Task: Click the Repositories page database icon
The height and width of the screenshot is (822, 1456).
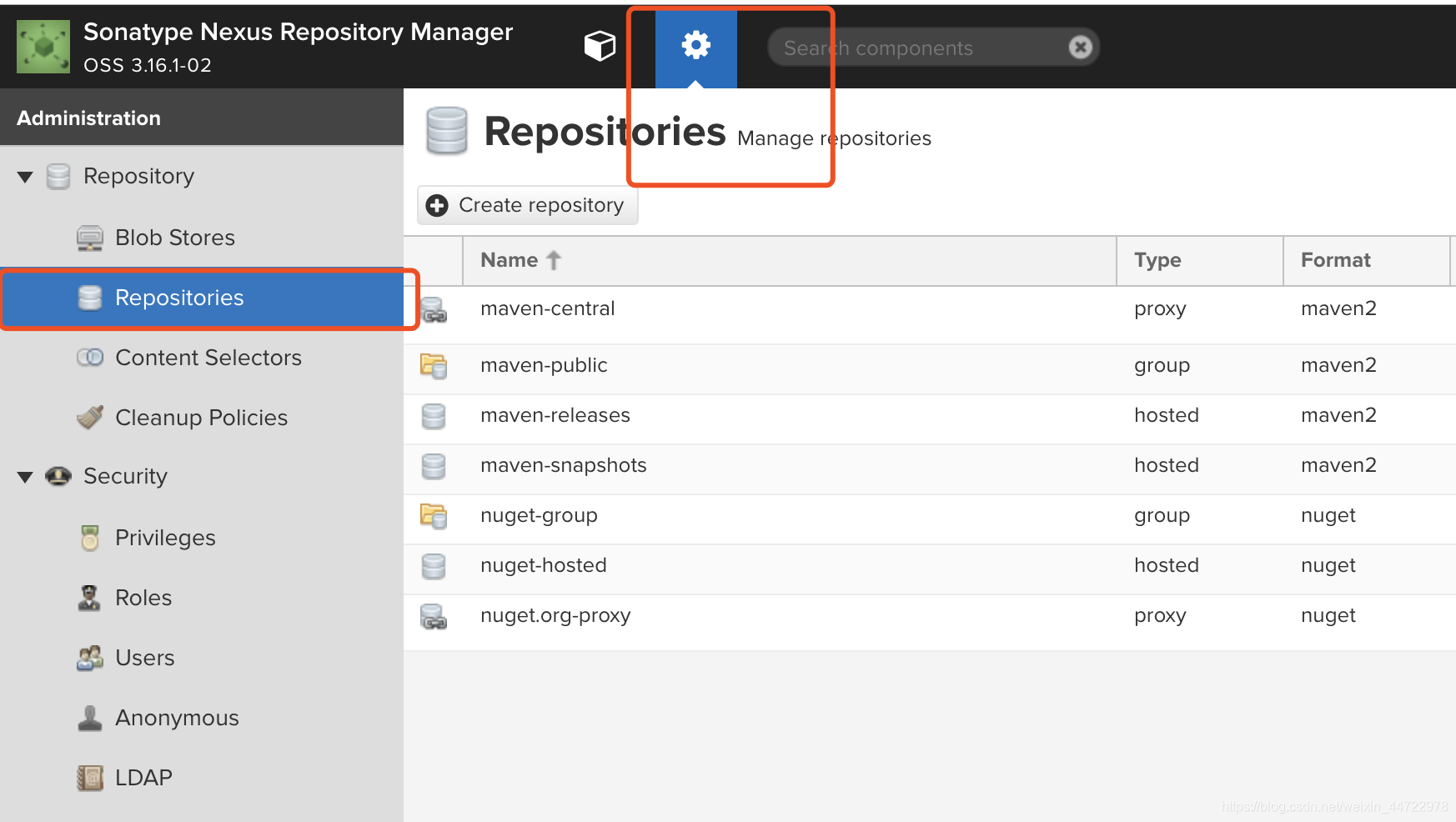Action: (x=447, y=131)
